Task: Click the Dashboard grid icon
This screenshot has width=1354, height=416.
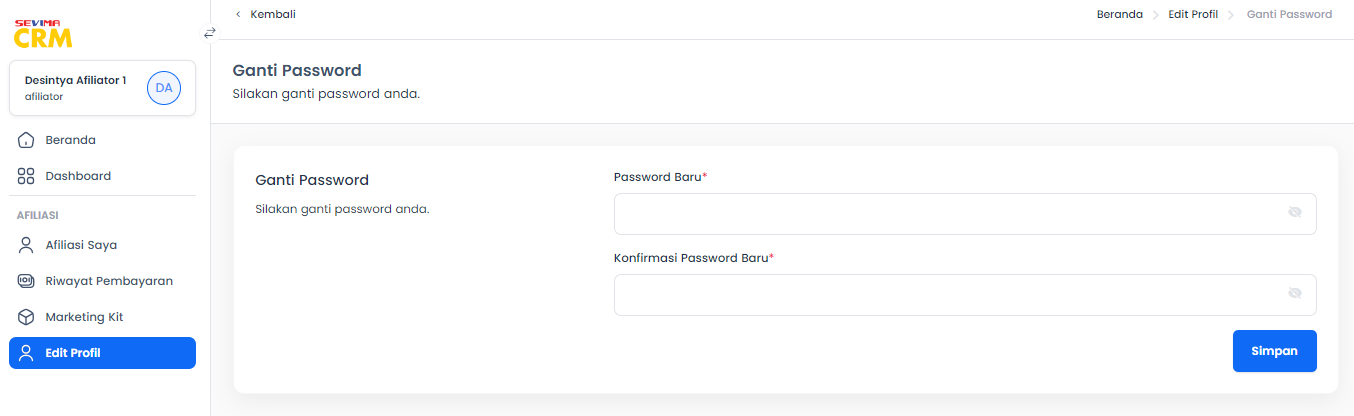Action: 27,176
